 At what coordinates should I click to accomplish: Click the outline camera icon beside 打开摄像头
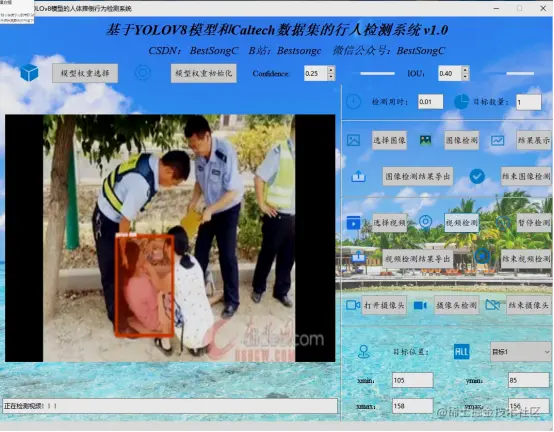pos(353,305)
